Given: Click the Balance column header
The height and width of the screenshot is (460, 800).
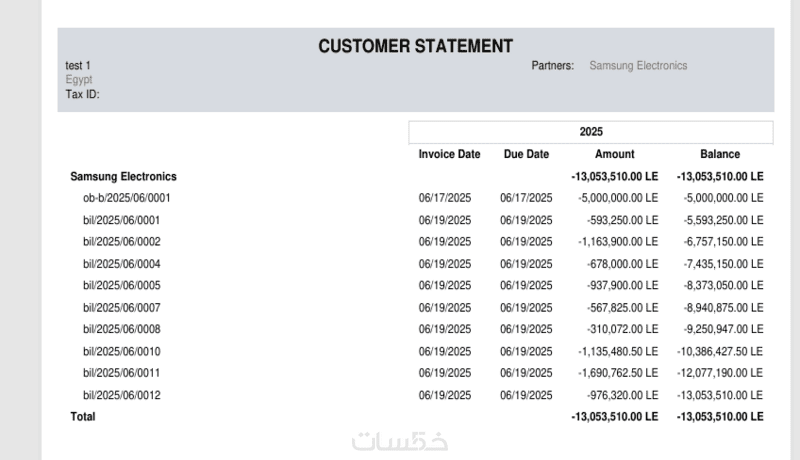Looking at the screenshot, I should (719, 154).
